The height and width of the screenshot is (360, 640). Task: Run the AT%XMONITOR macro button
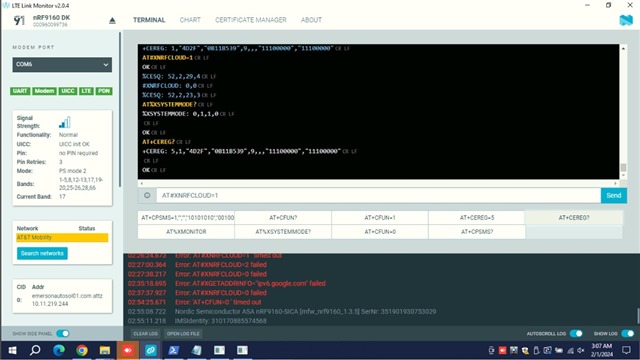click(x=186, y=231)
